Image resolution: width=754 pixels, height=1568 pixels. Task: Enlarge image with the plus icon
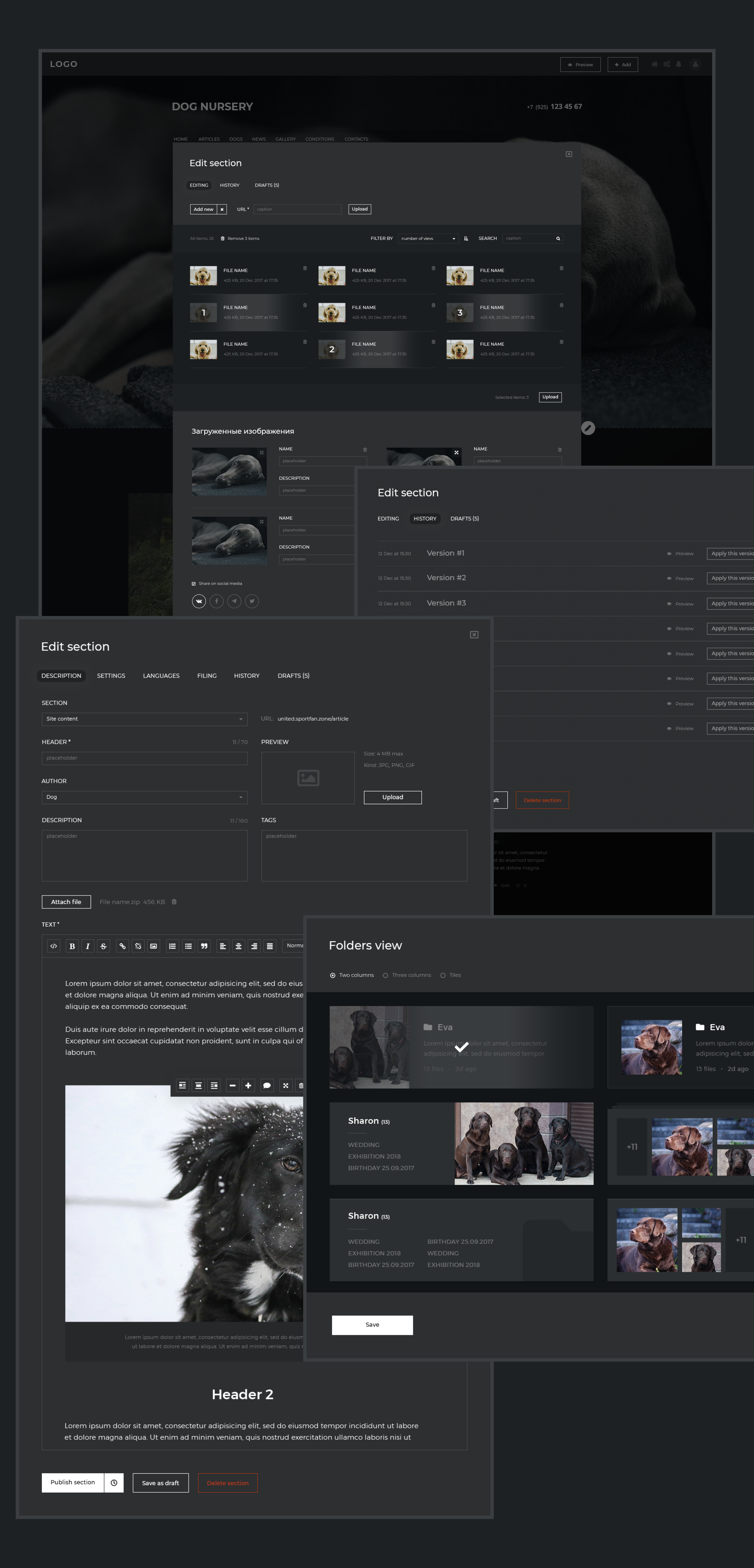(x=248, y=1085)
